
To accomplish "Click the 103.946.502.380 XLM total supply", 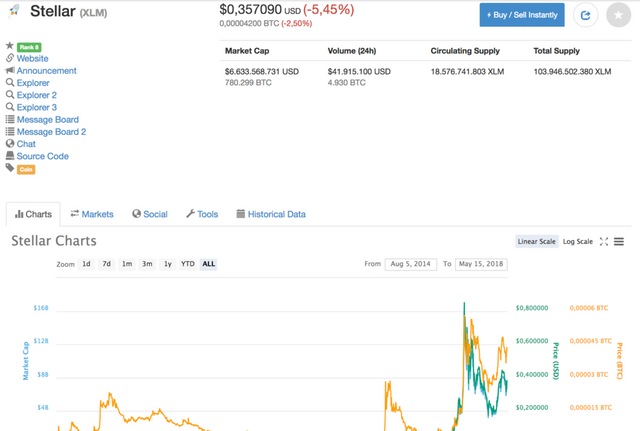I will click(x=572, y=71).
